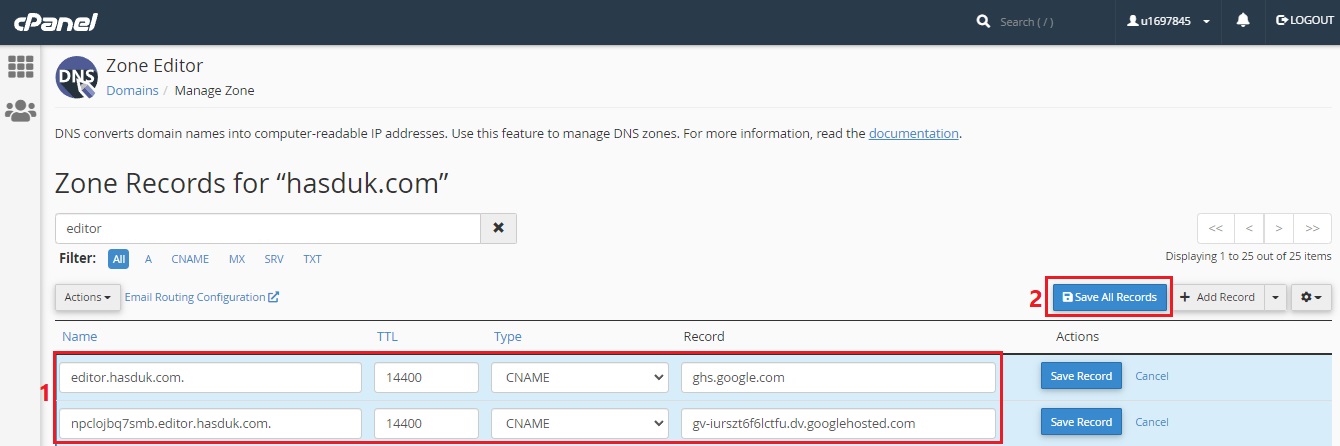Filter records by TXT type

312,259
